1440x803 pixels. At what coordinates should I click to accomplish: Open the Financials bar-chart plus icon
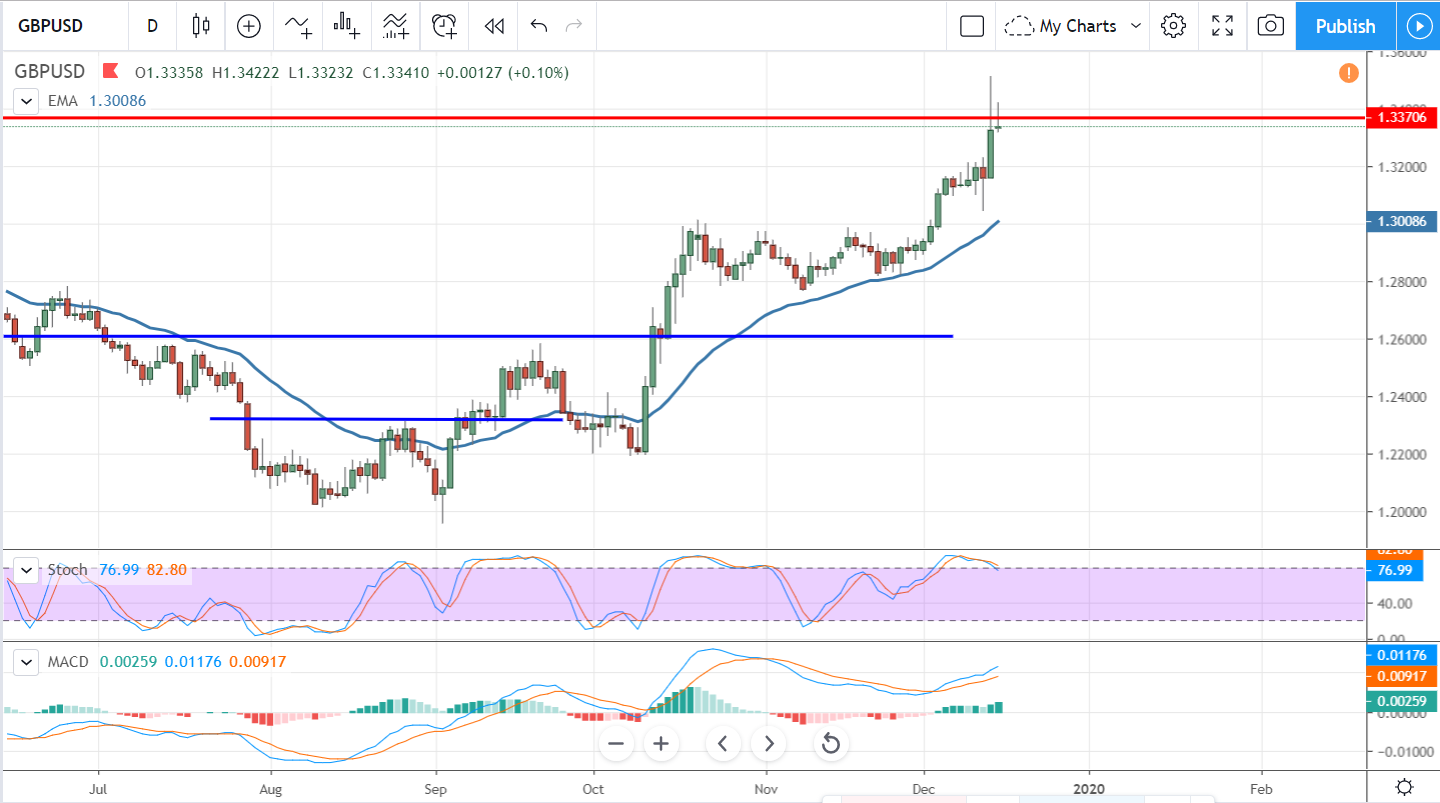pos(346,26)
